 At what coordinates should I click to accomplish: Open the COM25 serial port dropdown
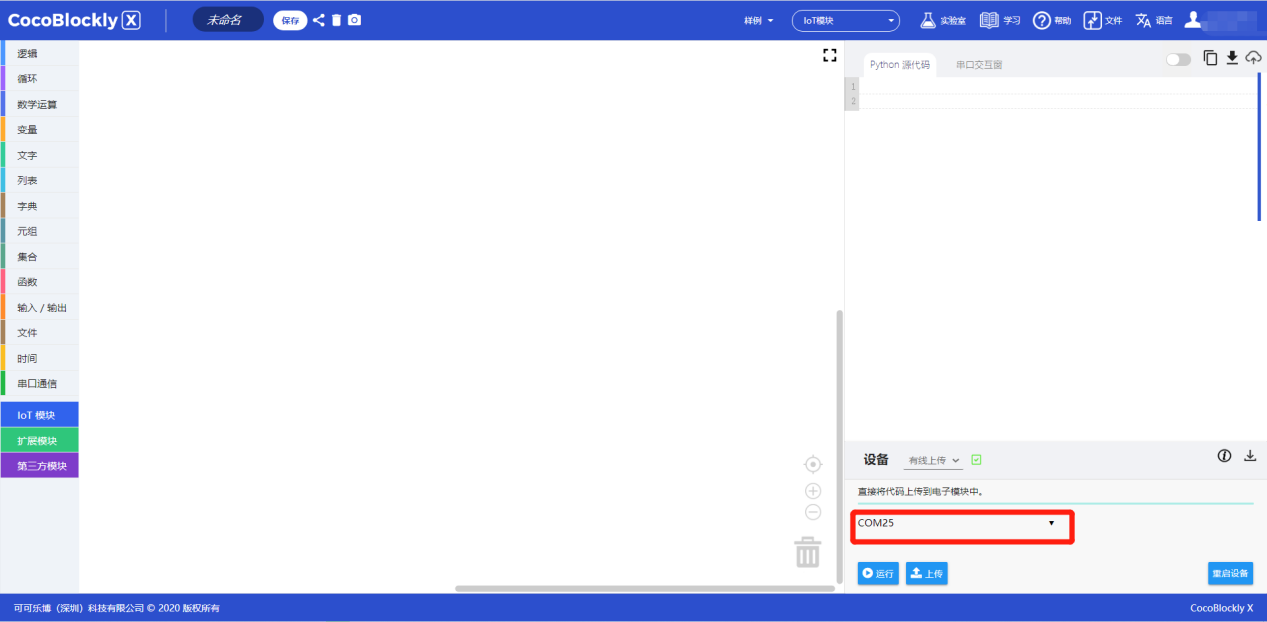click(x=960, y=523)
